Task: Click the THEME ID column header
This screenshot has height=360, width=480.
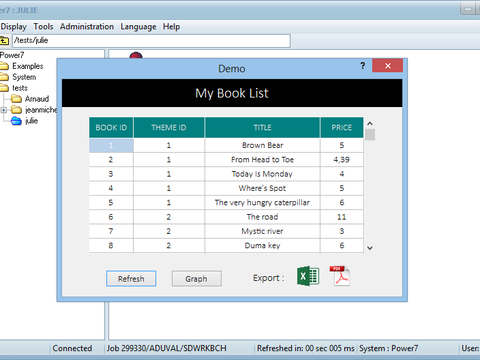Action: click(169, 127)
